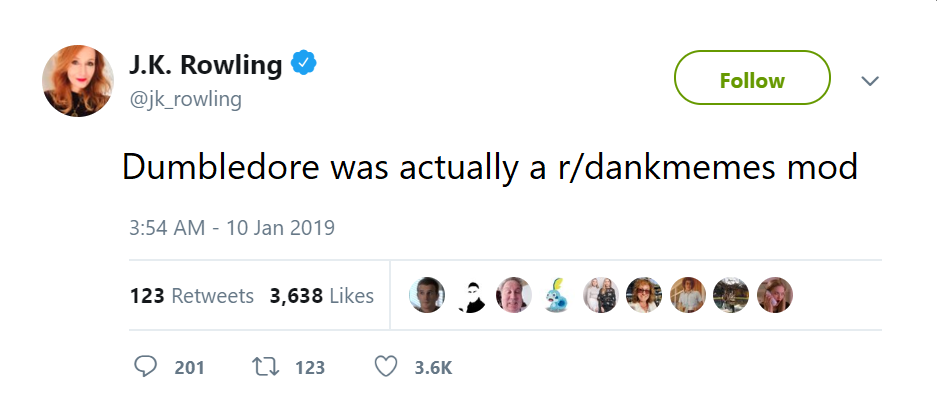Image resolution: width=937 pixels, height=395 pixels.
Task: Click the blue verified badge
Action: click(304, 63)
